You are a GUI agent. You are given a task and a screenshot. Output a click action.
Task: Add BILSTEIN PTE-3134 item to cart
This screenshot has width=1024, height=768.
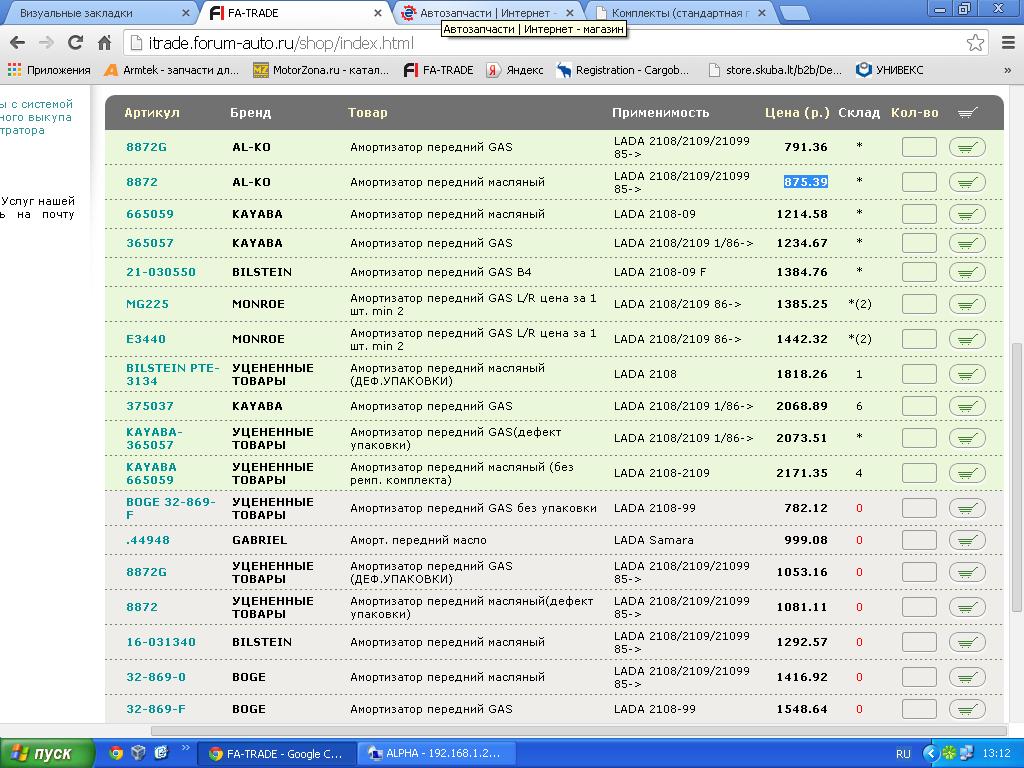click(967, 374)
